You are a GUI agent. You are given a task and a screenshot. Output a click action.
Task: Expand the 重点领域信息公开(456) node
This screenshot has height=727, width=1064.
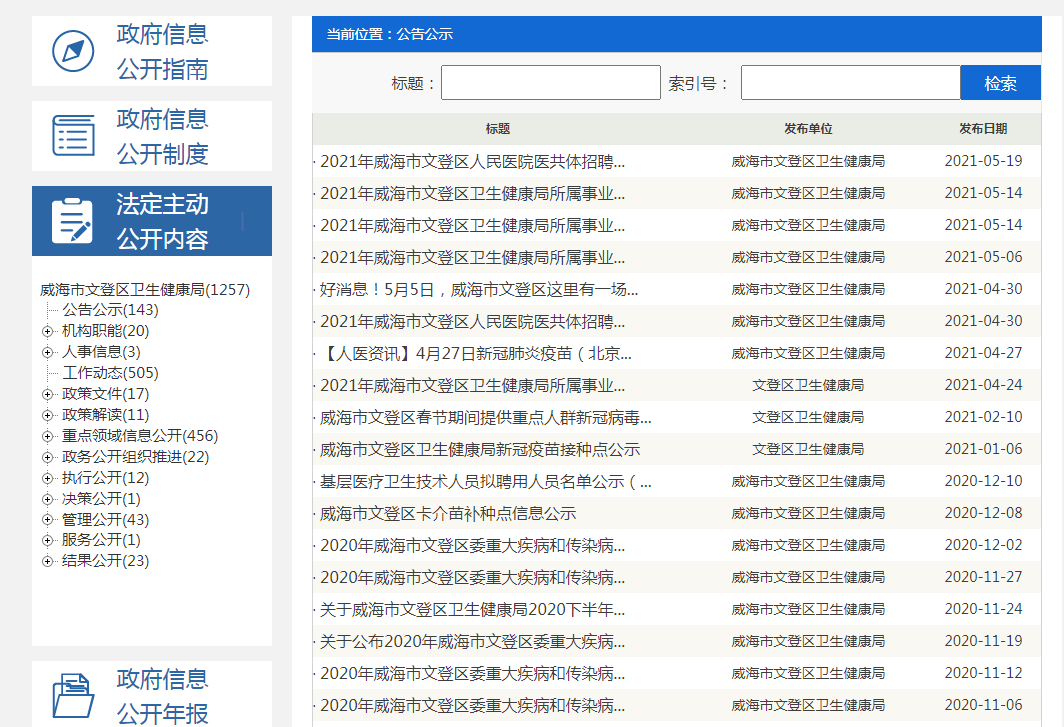click(47, 436)
